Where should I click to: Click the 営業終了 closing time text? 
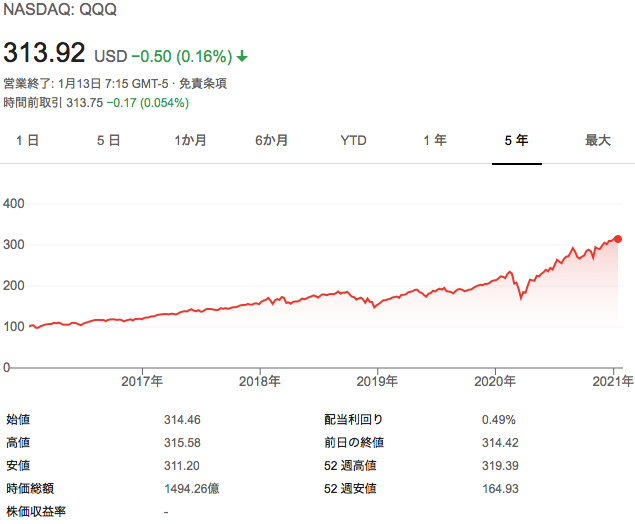pos(86,83)
